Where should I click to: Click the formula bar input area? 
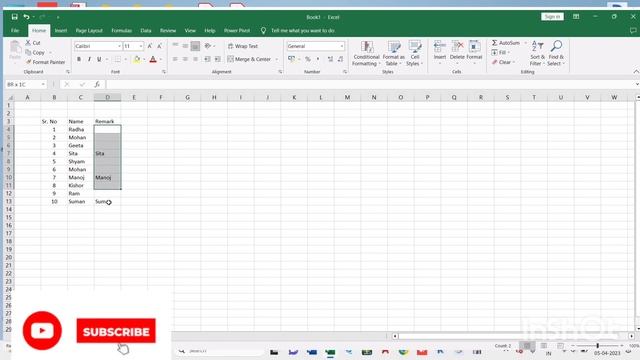click(369, 84)
